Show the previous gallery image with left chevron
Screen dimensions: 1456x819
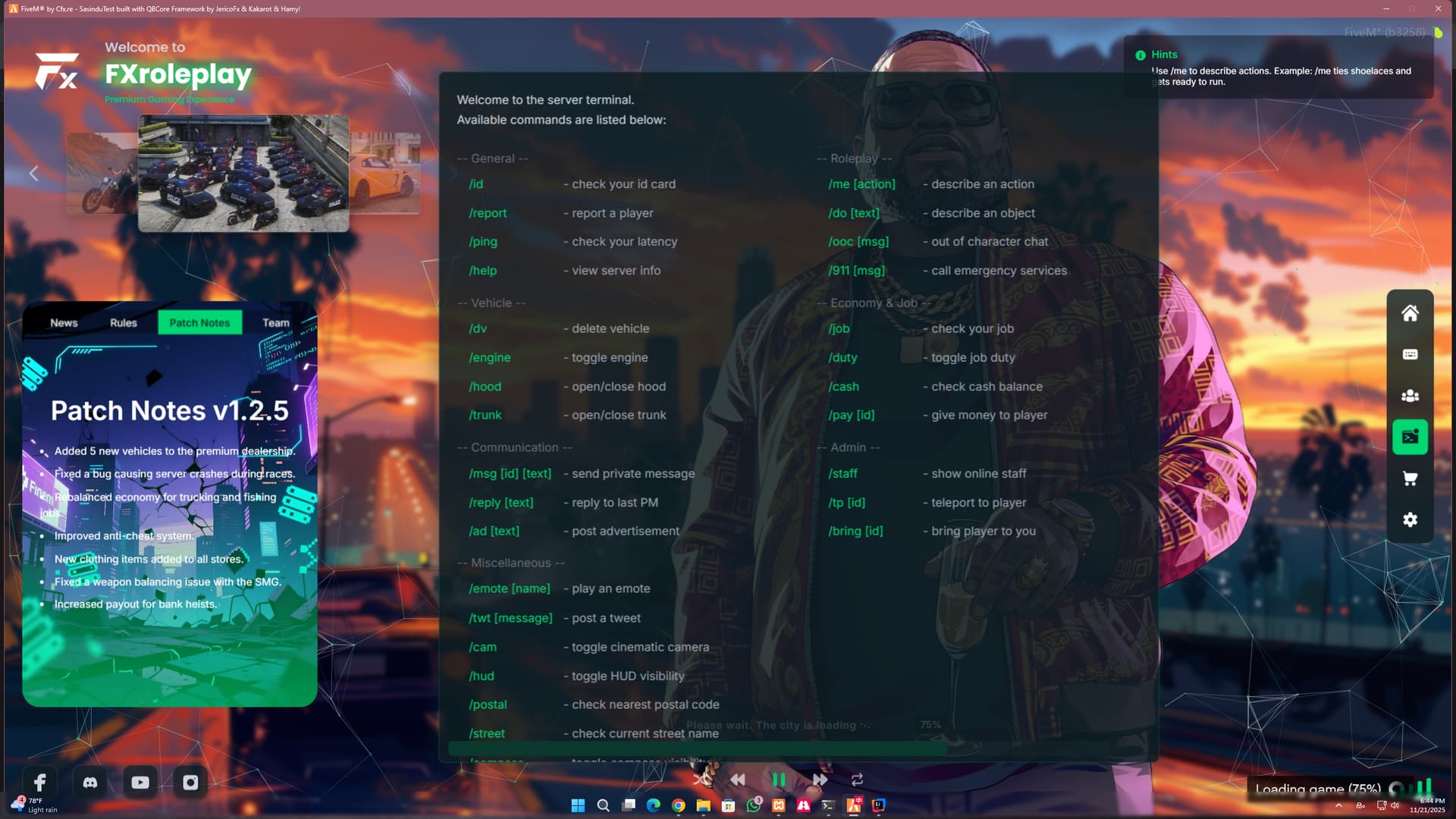(33, 174)
